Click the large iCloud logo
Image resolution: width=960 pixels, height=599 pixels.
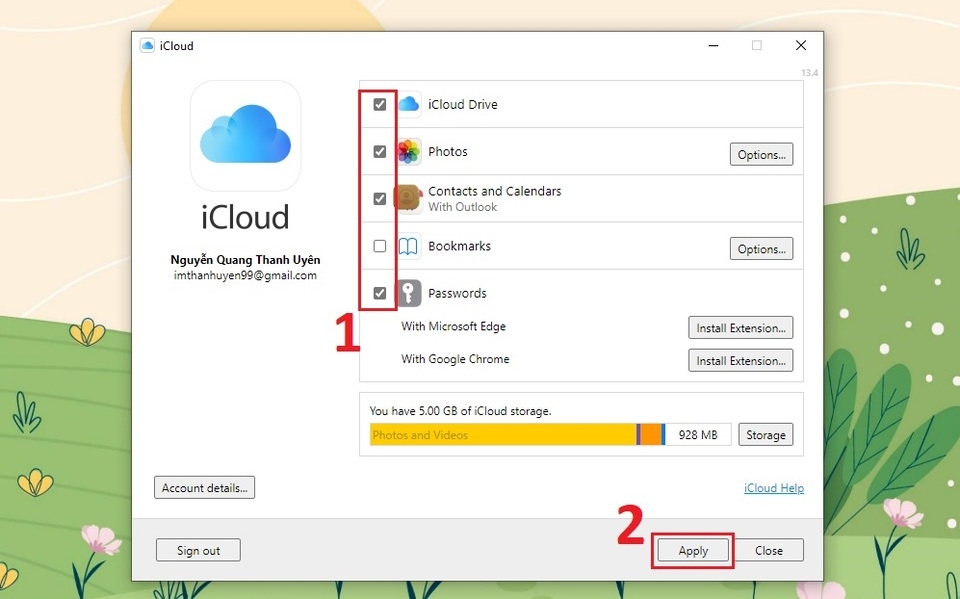[245, 136]
